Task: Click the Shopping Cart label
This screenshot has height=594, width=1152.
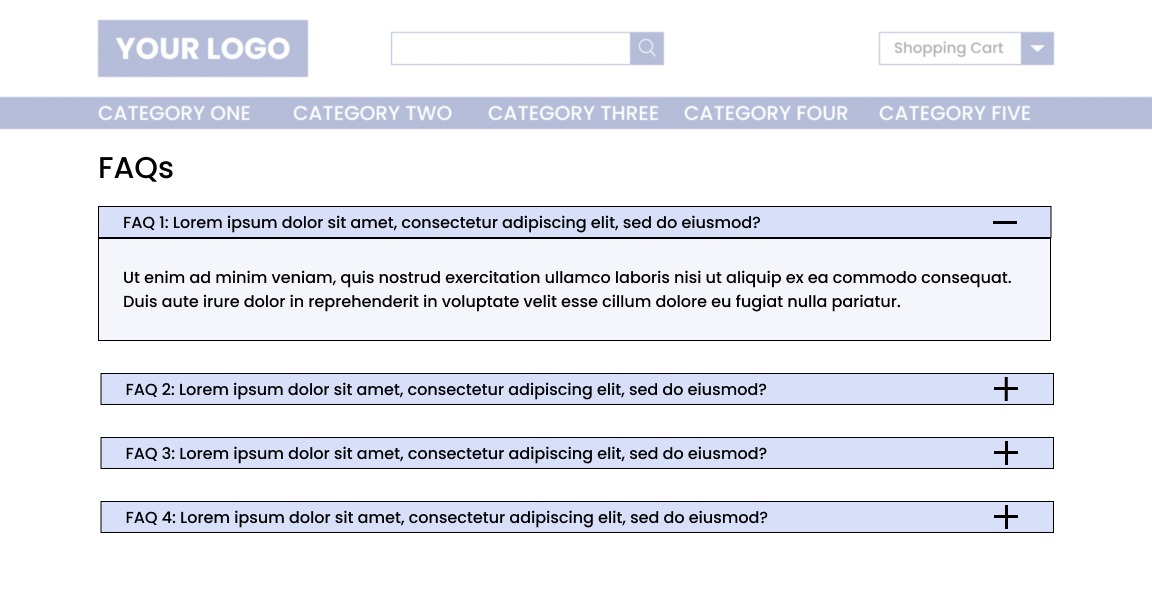Action: coord(948,48)
